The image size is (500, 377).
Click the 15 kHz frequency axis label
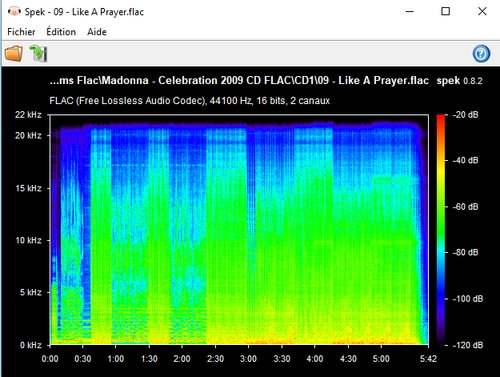click(28, 188)
